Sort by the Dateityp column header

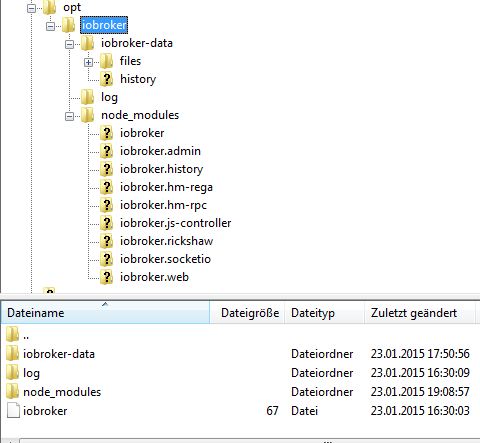325,312
